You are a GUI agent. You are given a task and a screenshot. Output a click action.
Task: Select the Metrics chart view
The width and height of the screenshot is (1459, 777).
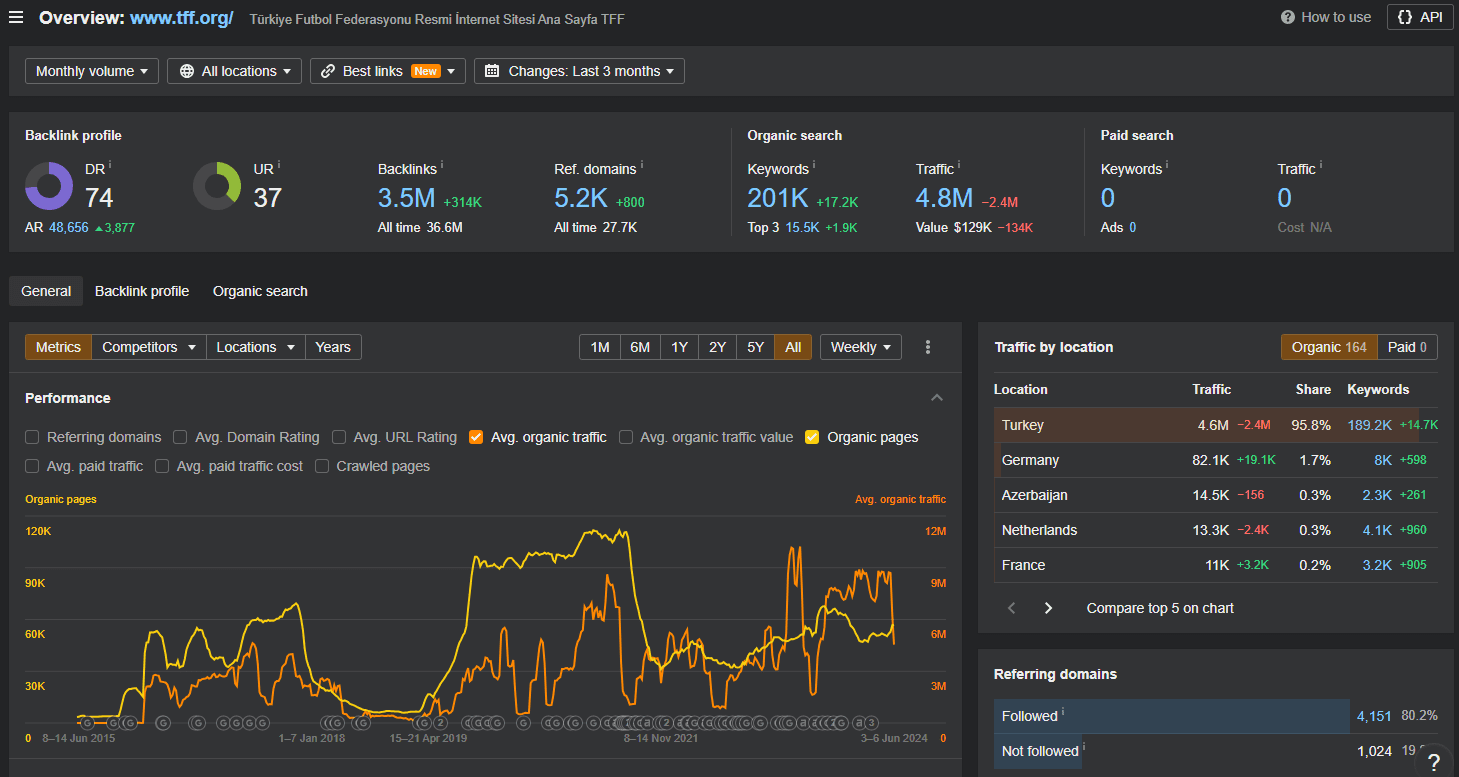point(58,347)
